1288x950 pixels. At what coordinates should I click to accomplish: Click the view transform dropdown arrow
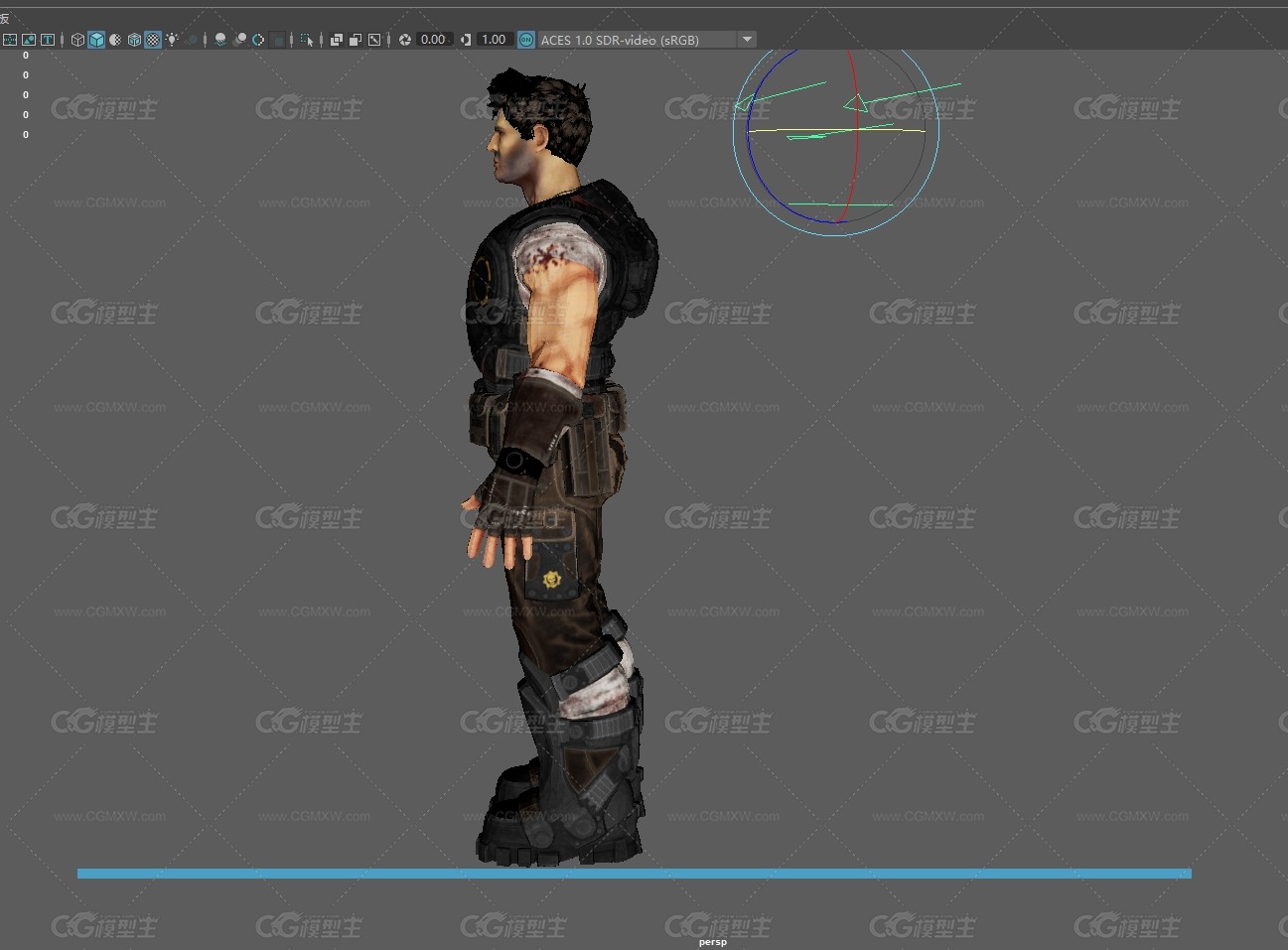pyautogui.click(x=747, y=40)
